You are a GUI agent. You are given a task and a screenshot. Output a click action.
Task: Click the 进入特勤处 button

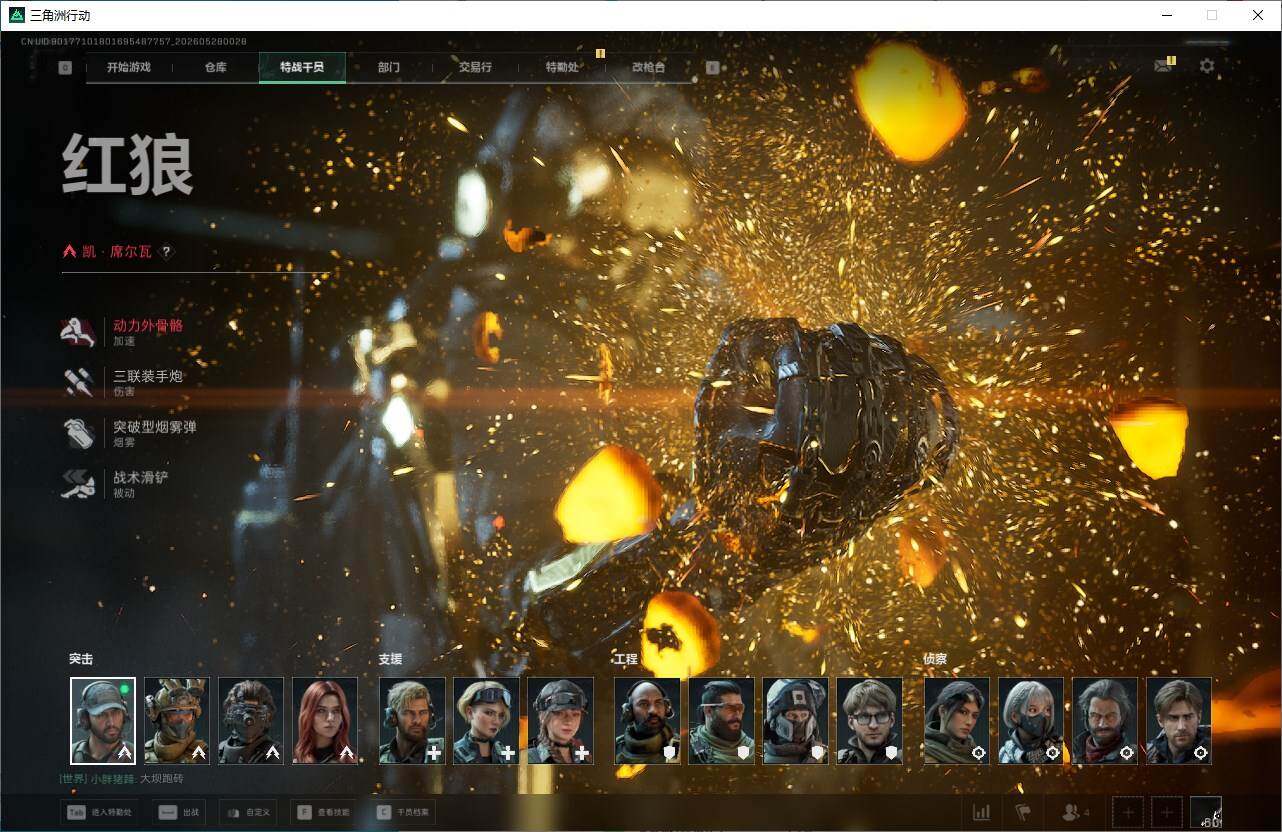coord(99,813)
